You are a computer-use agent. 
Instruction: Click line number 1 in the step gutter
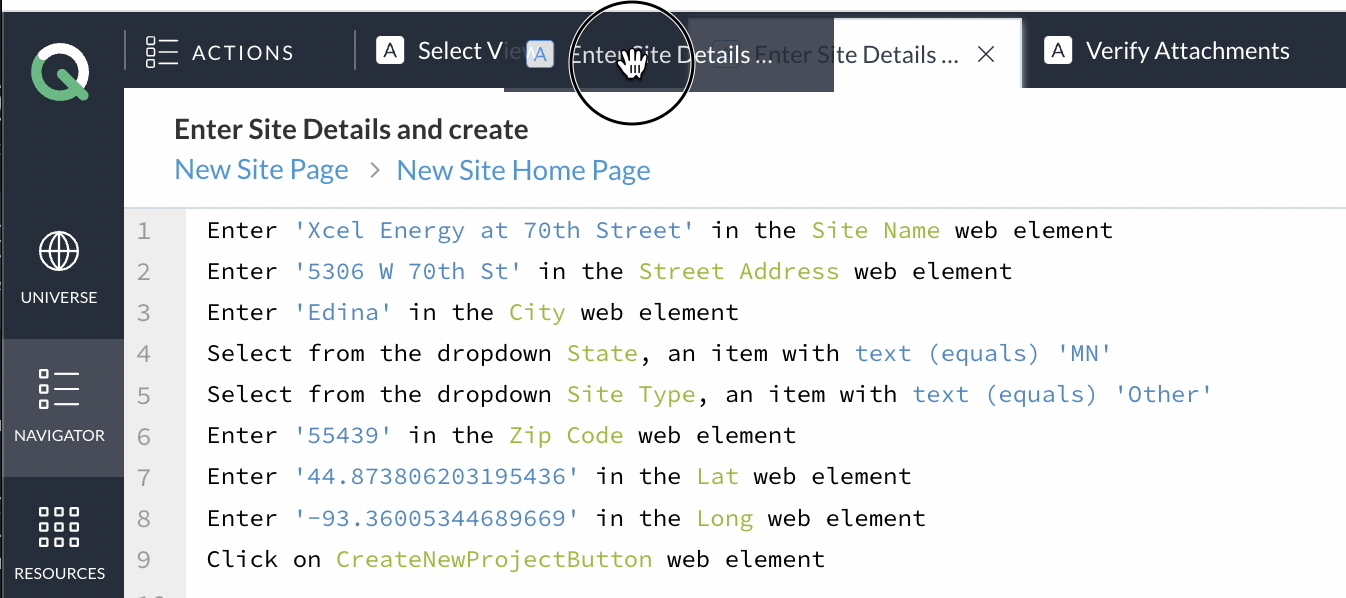(143, 230)
